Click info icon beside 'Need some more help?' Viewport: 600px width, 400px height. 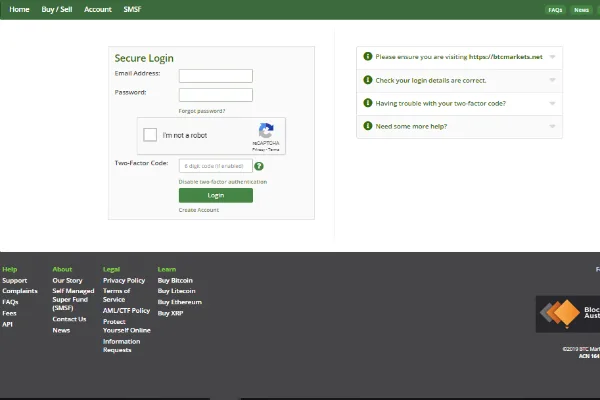(367, 126)
